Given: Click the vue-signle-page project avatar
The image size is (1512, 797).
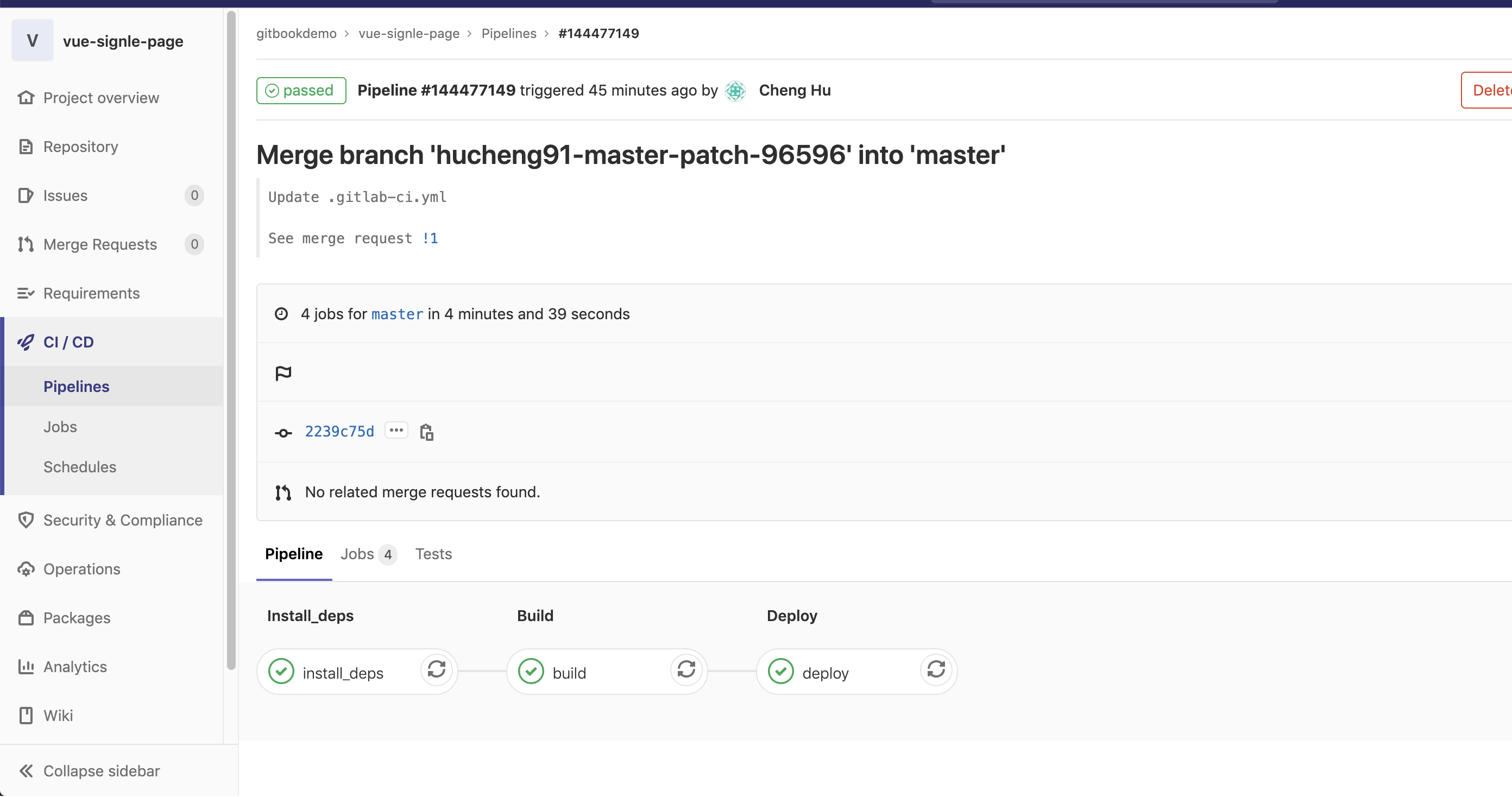Looking at the screenshot, I should [32, 41].
